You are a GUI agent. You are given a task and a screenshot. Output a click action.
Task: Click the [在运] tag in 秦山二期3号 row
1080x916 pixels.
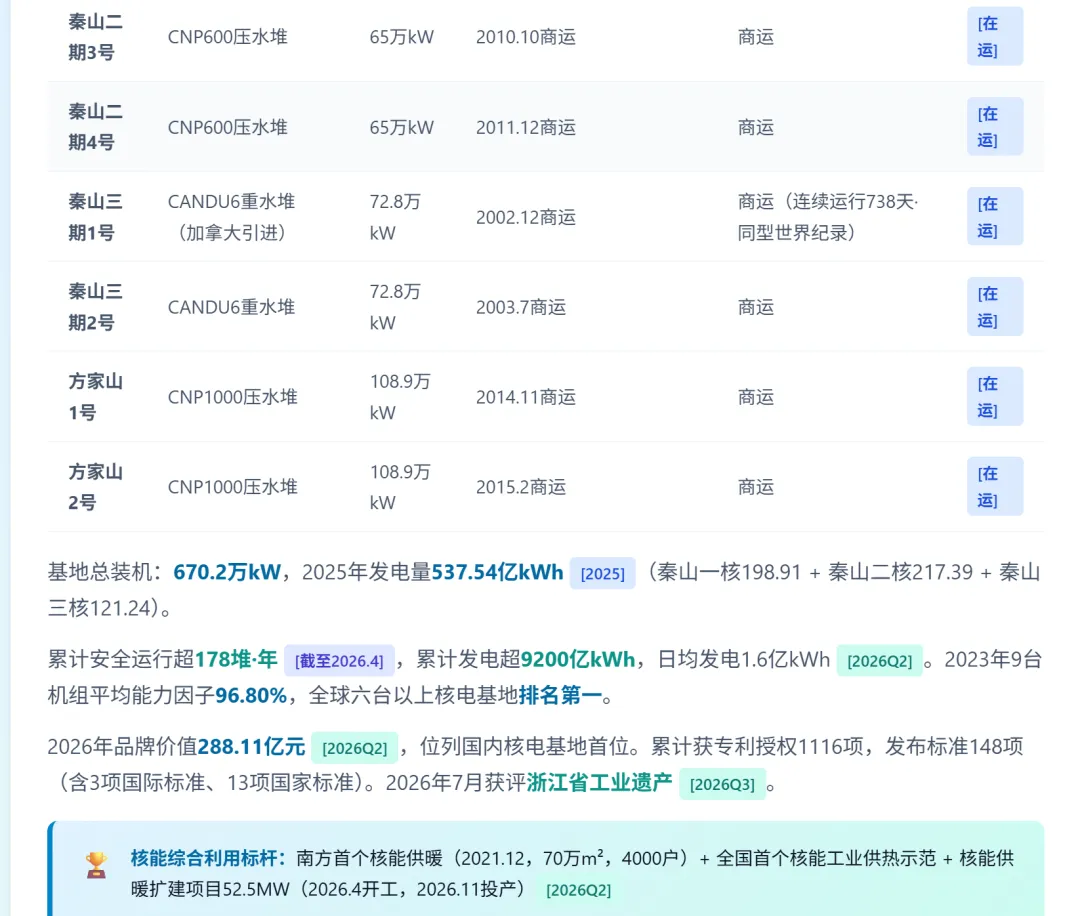point(995,37)
